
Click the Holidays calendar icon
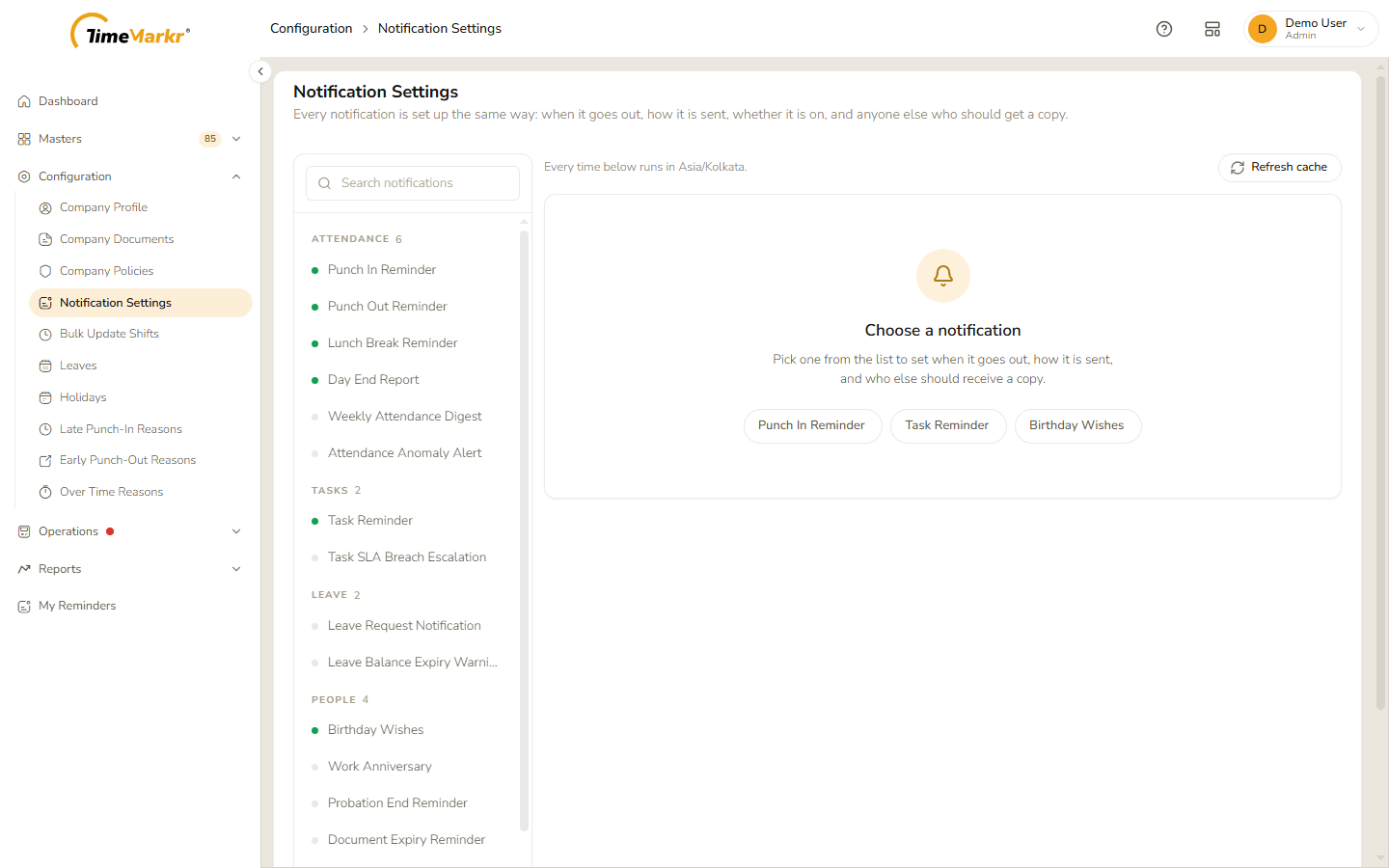pos(45,397)
